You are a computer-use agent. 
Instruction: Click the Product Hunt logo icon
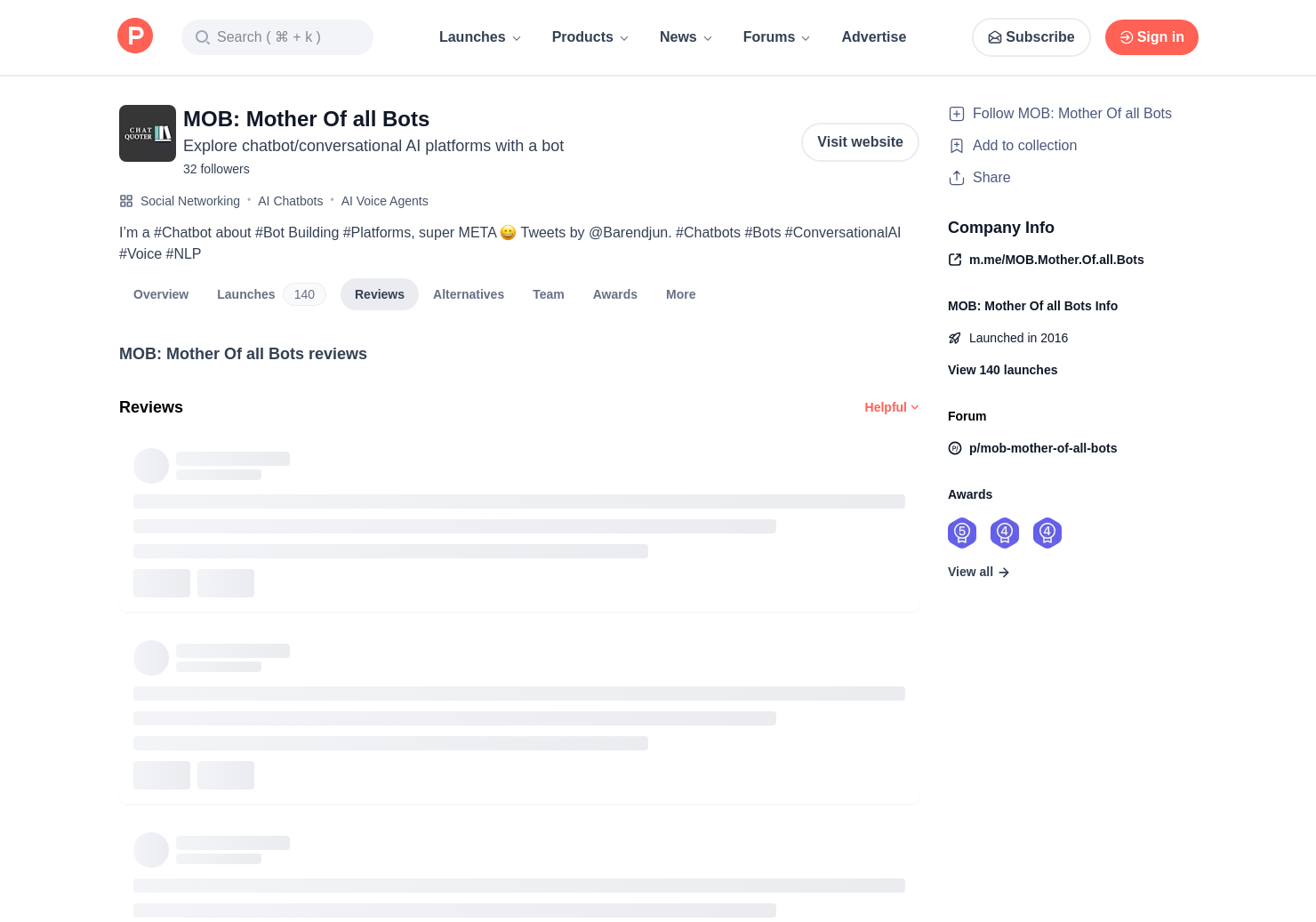click(135, 36)
